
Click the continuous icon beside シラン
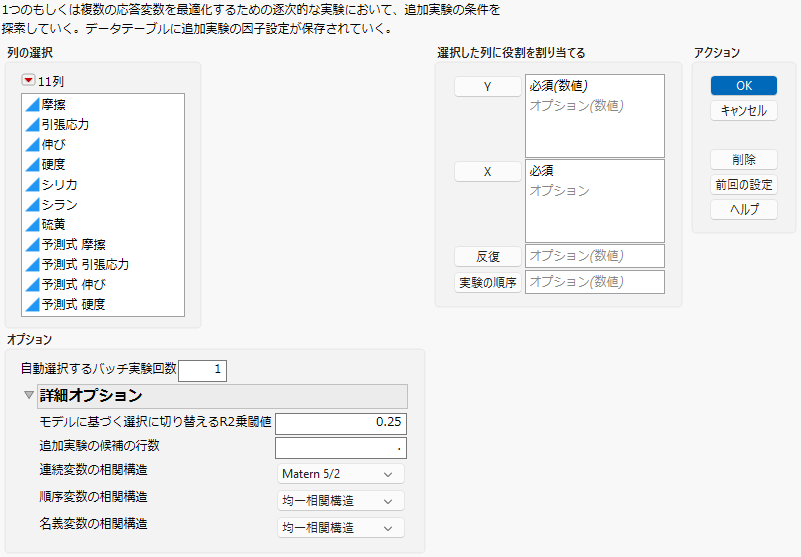[33, 204]
